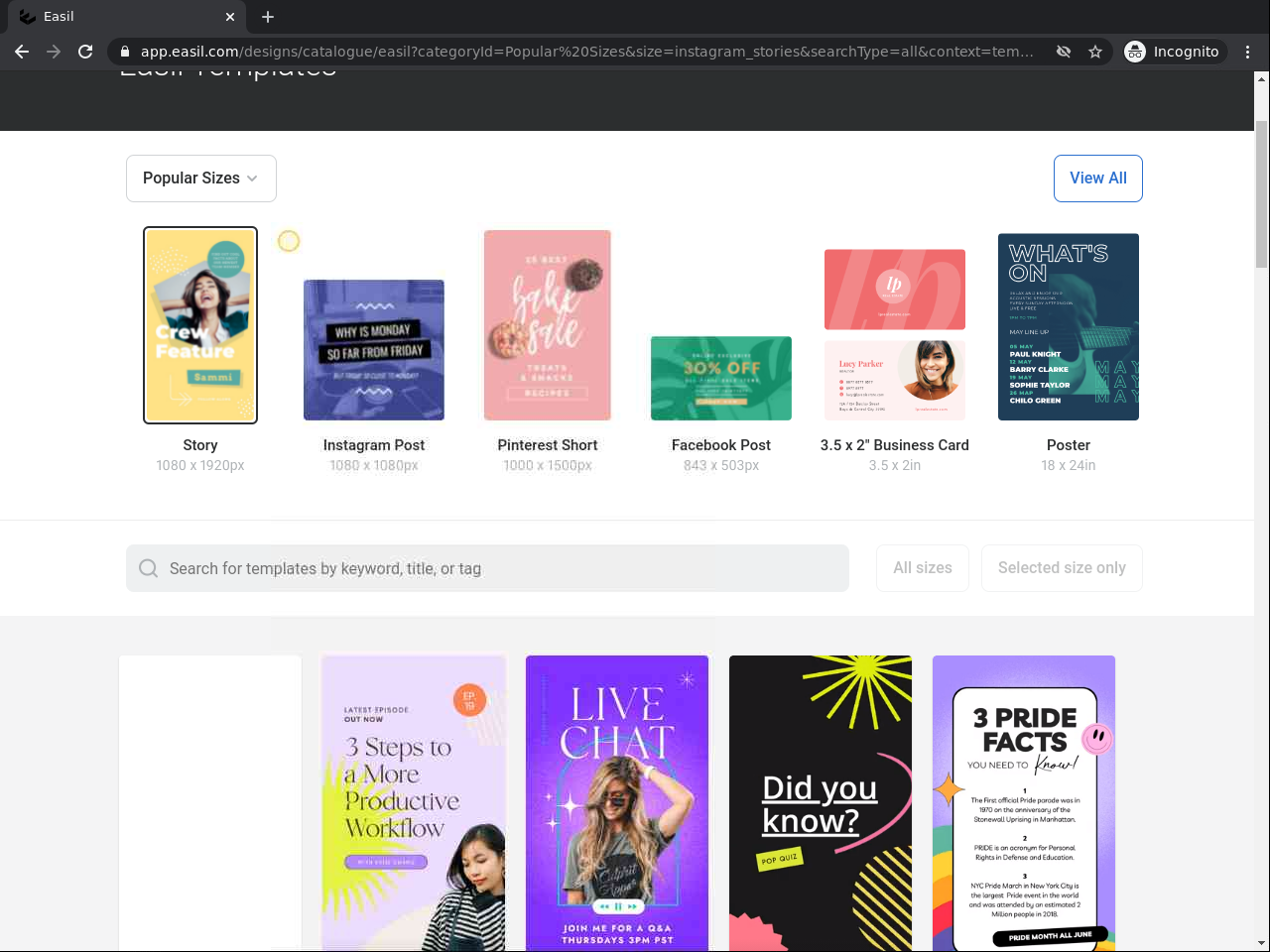Screen dimensions: 1270x952
Task: Select the Facebook Post 30% OFF thumbnail
Action: point(721,378)
